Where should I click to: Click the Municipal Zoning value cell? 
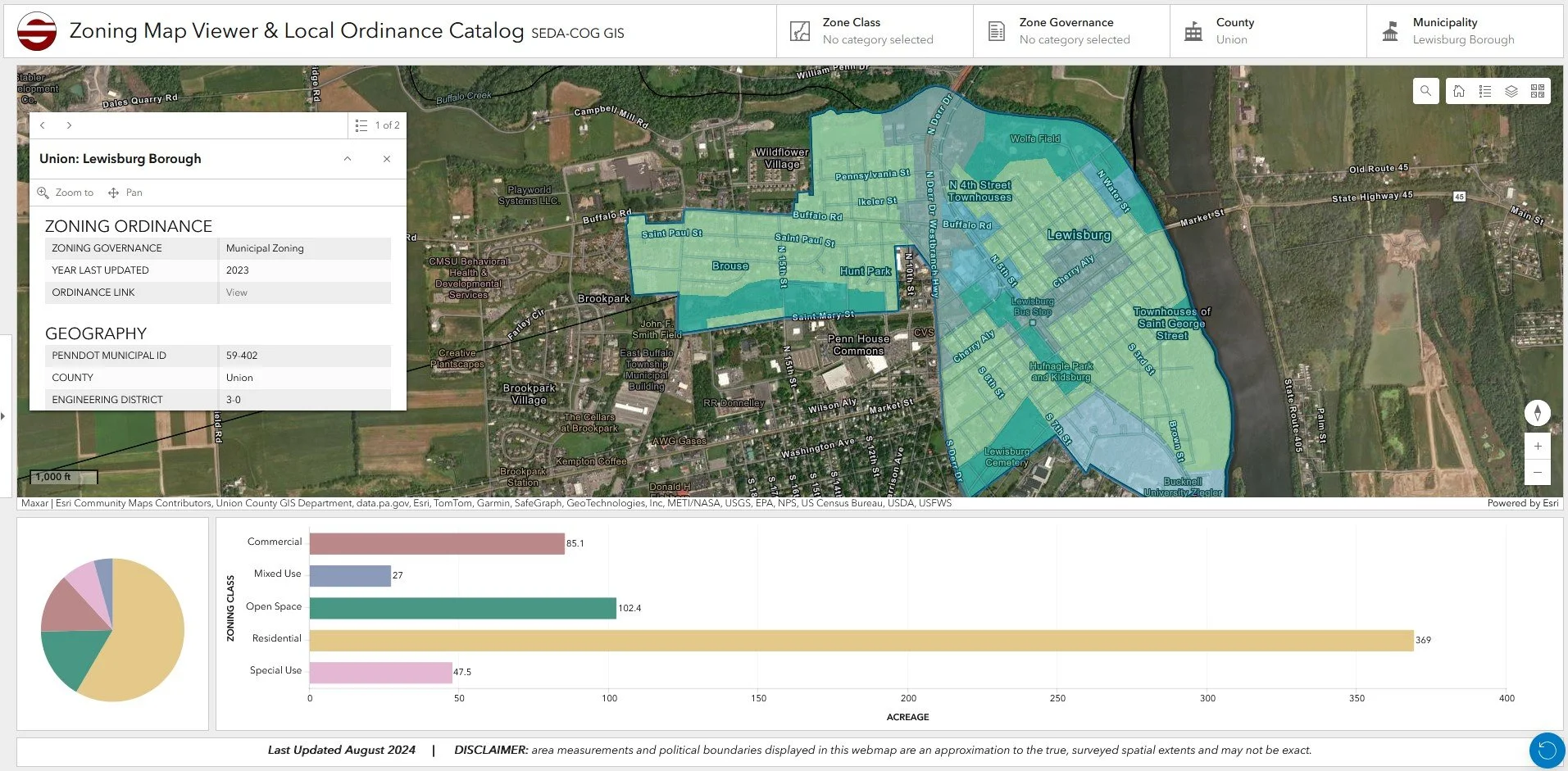(x=305, y=248)
